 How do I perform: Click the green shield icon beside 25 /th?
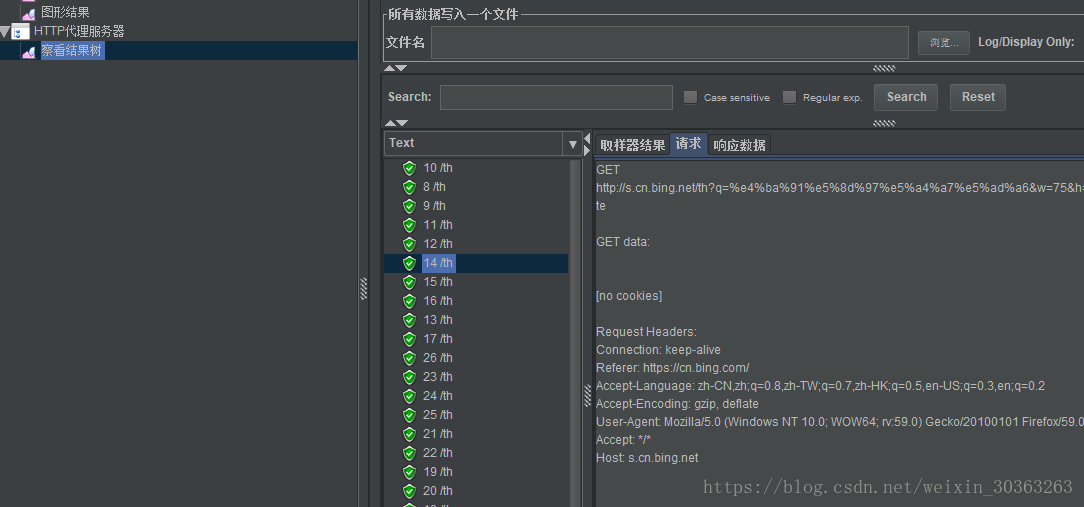[x=409, y=415]
